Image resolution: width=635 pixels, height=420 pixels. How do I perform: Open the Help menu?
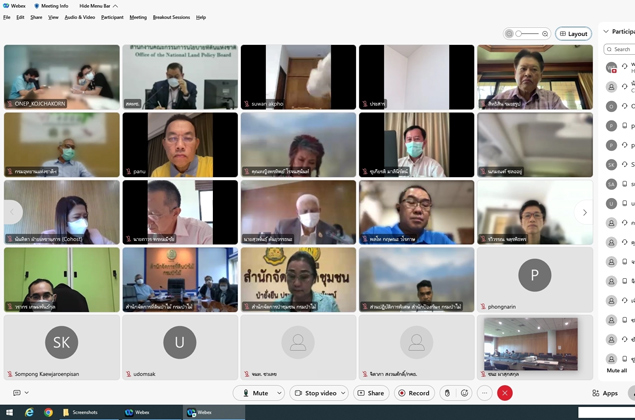(x=201, y=17)
